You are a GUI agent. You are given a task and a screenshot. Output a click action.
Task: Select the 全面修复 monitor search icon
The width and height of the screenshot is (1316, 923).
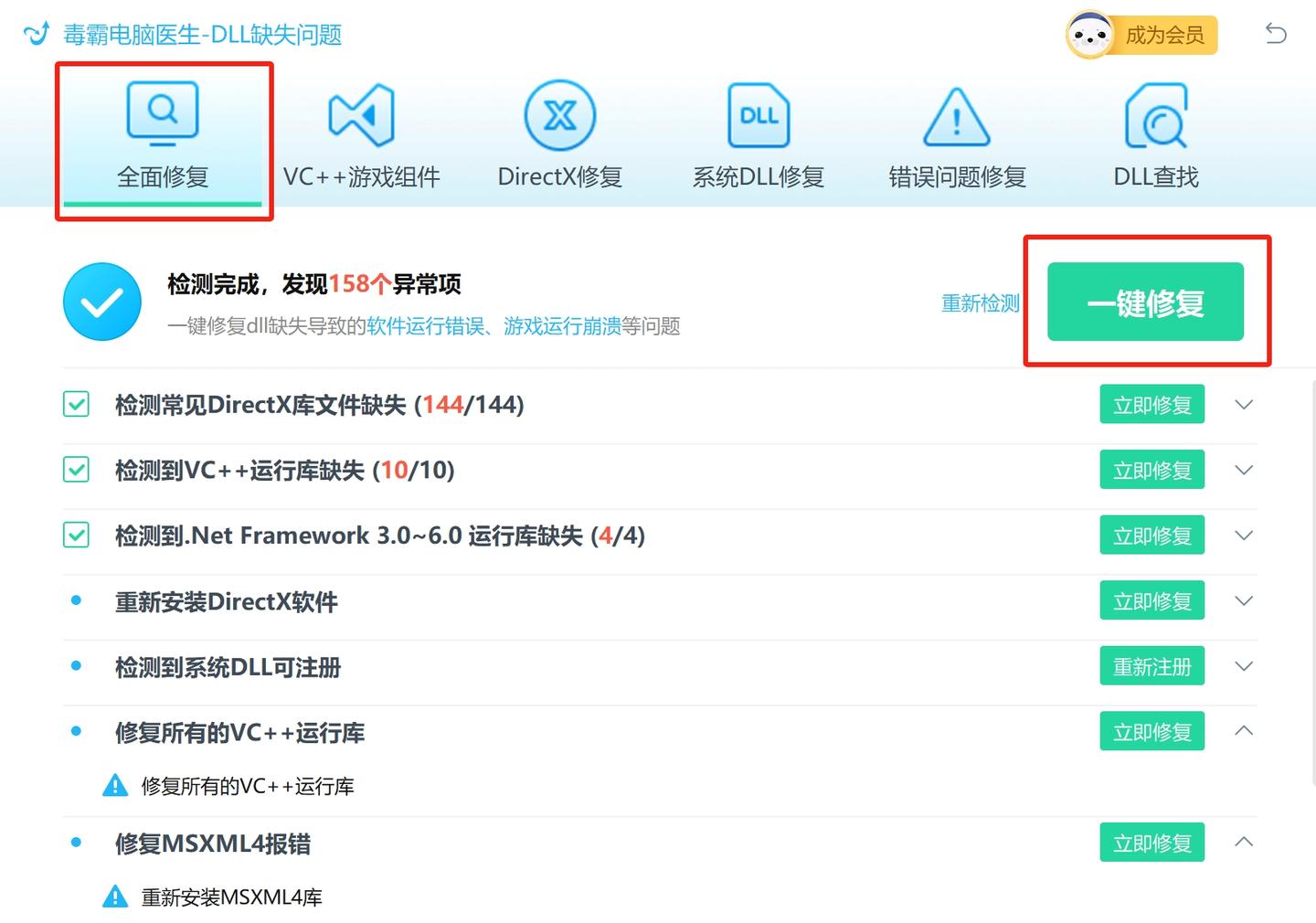pos(163,114)
